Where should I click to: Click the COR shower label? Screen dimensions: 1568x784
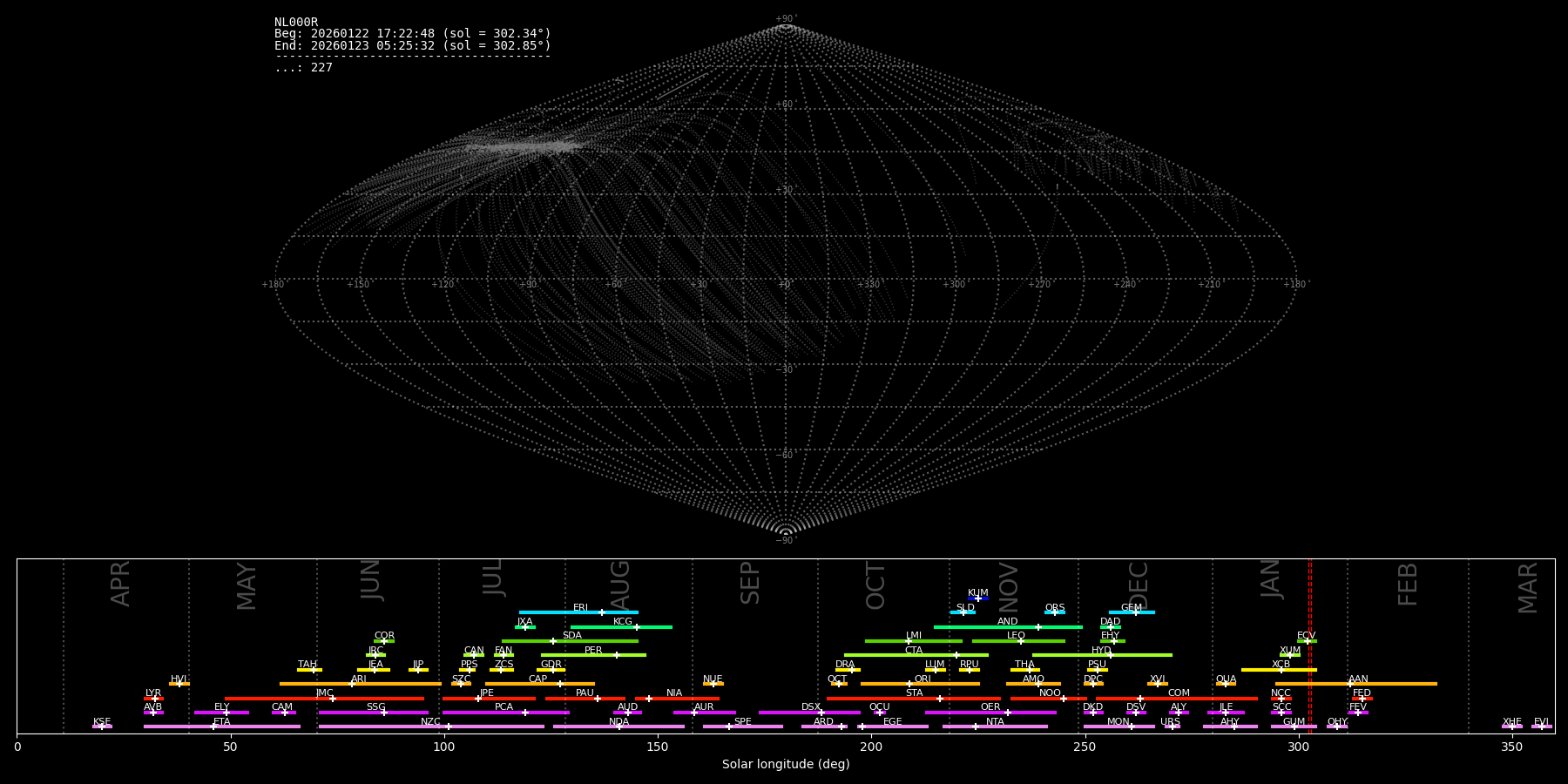tap(384, 636)
